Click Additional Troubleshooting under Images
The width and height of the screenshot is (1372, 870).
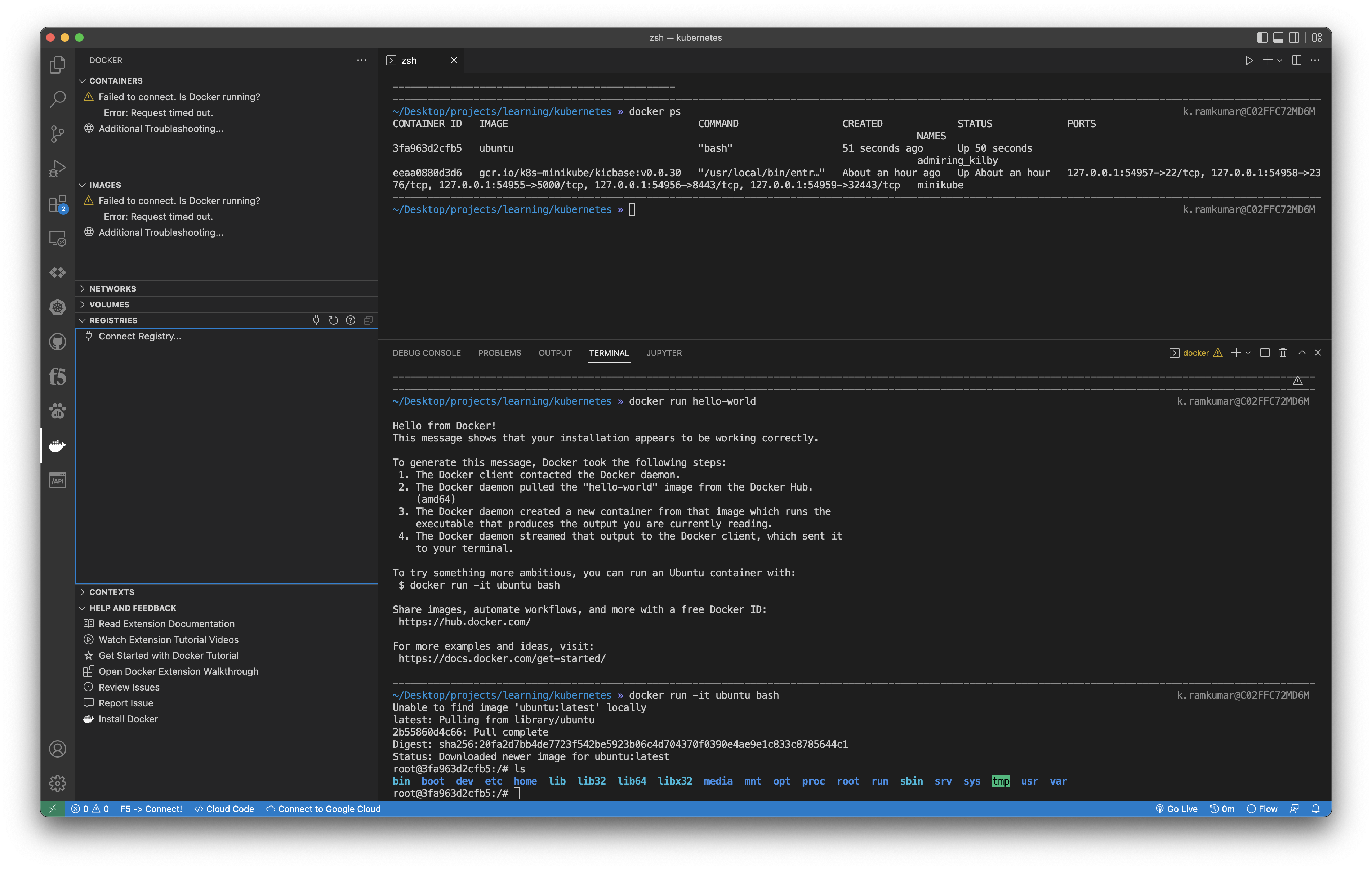[x=161, y=232]
